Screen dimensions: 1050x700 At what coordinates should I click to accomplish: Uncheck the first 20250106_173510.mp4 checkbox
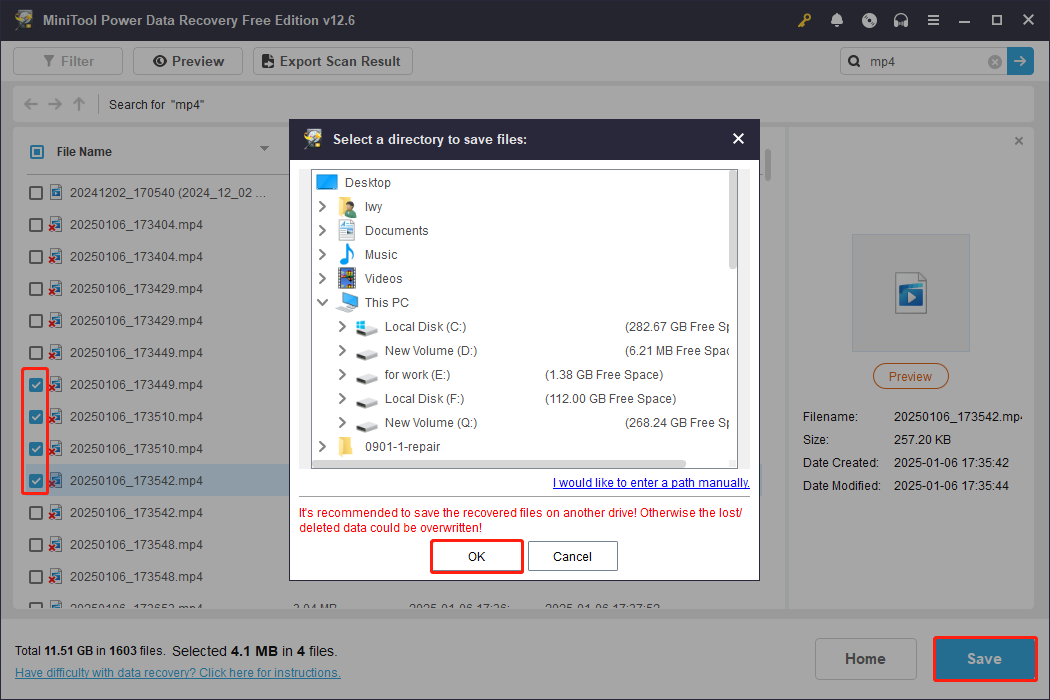(x=35, y=416)
